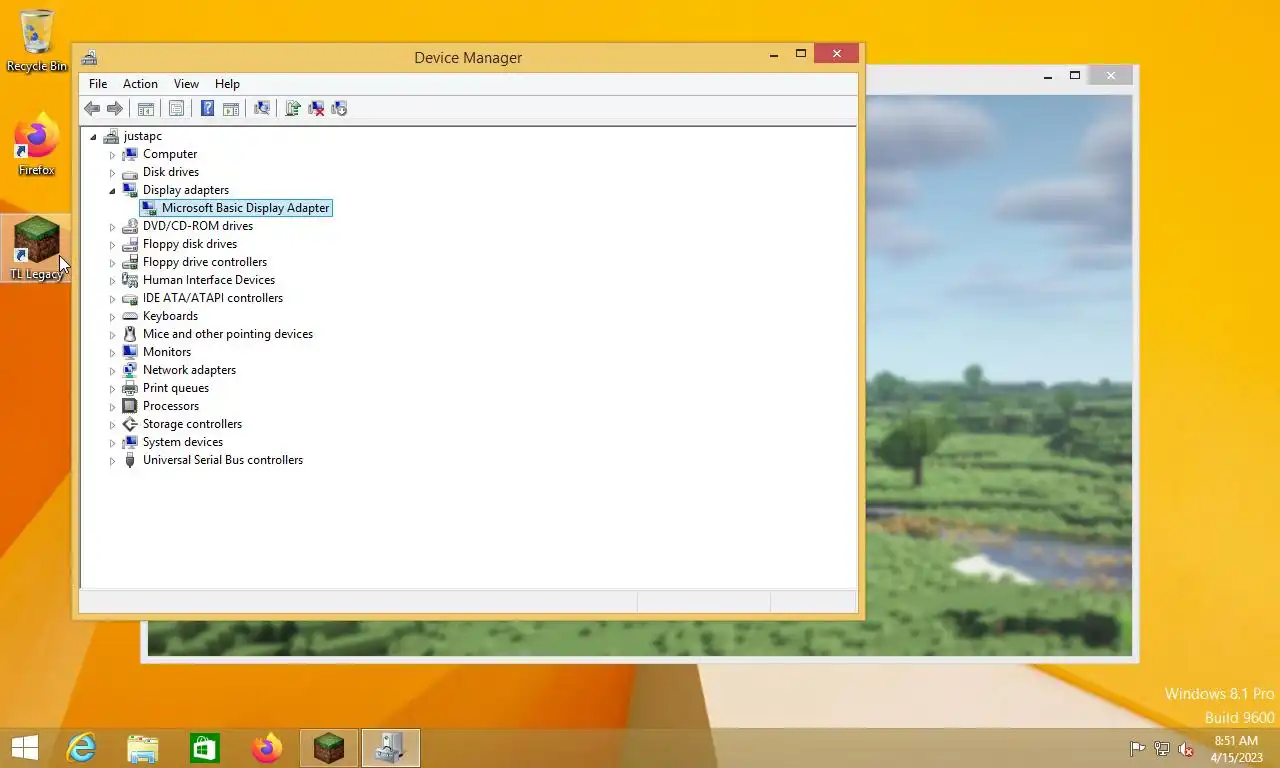
Task: Select Floppy drive controllers row
Action: [x=204, y=262]
